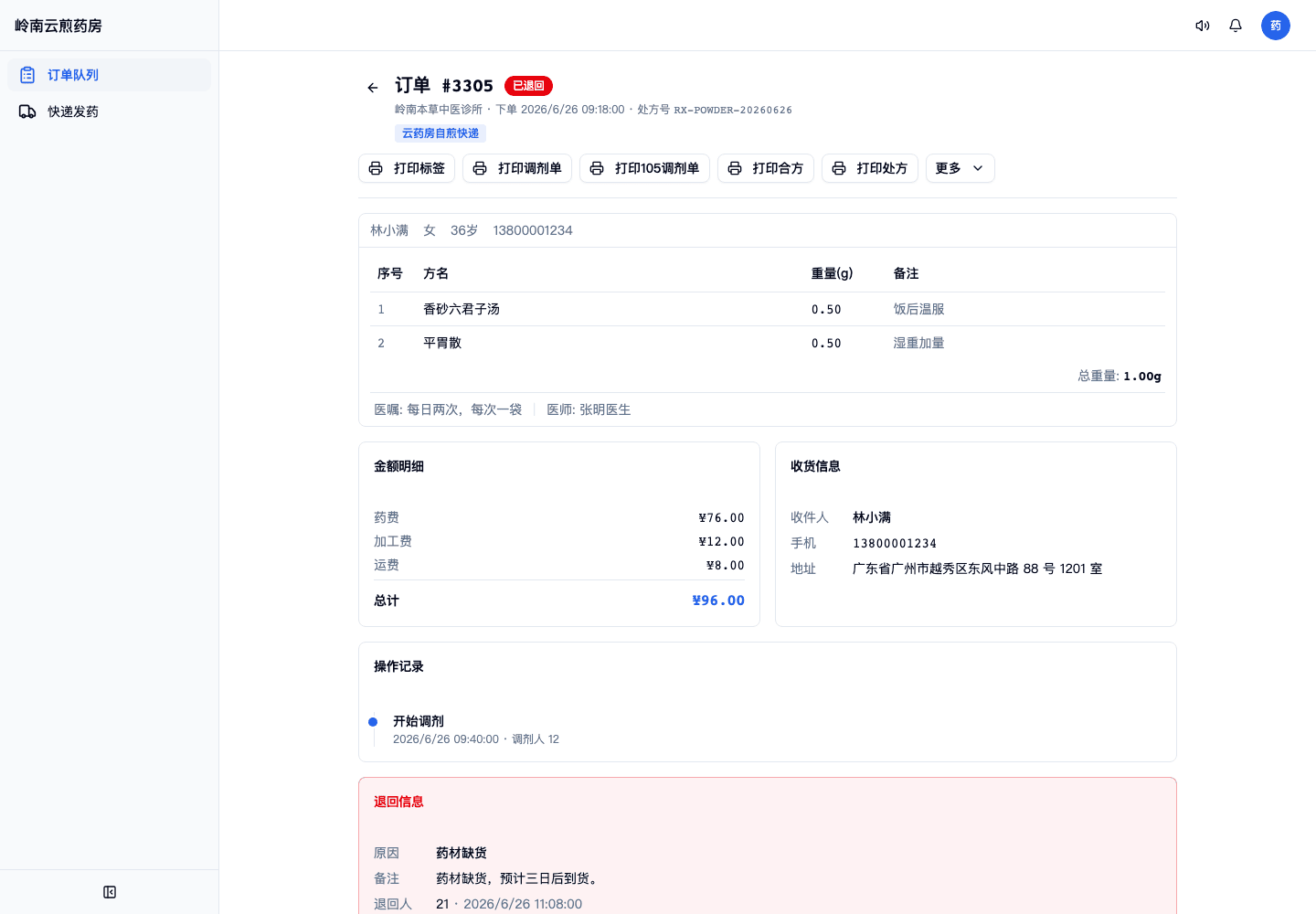1316x914 pixels.
Task: Click the 打印处方 button
Action: (870, 168)
